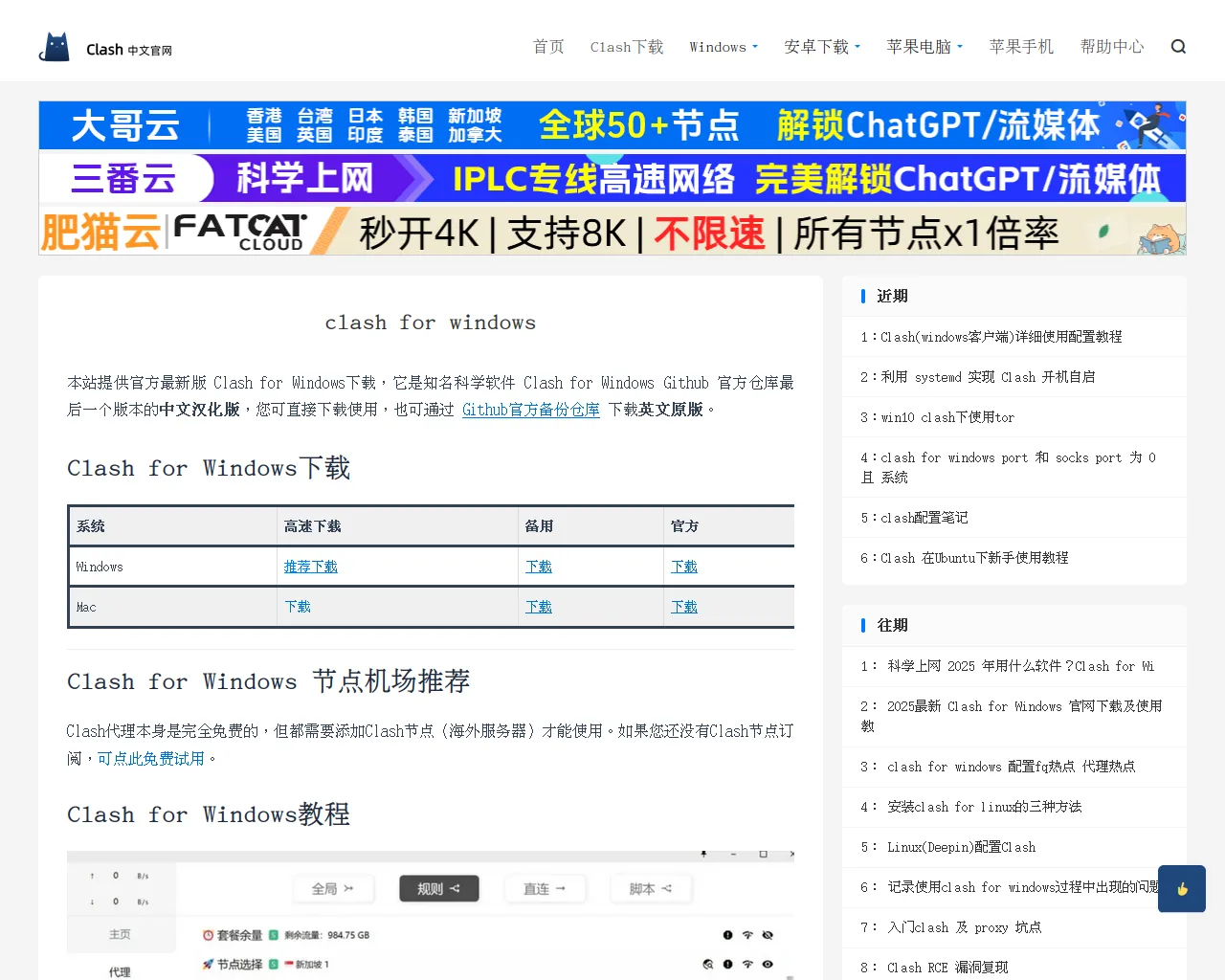Viewport: 1225px width, 980px height.
Task: Open the 帮助中心 menu item
Action: [x=1112, y=47]
